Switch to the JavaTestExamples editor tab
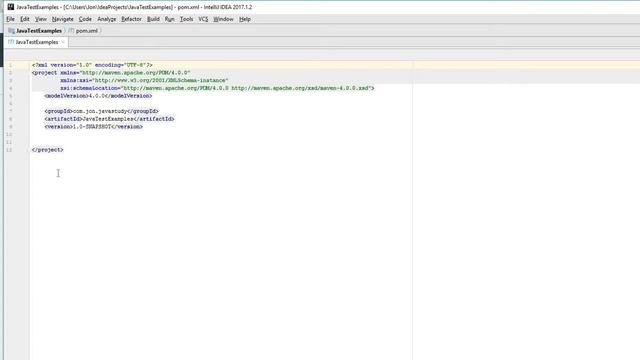Viewport: 640px width, 360px height. [36, 42]
